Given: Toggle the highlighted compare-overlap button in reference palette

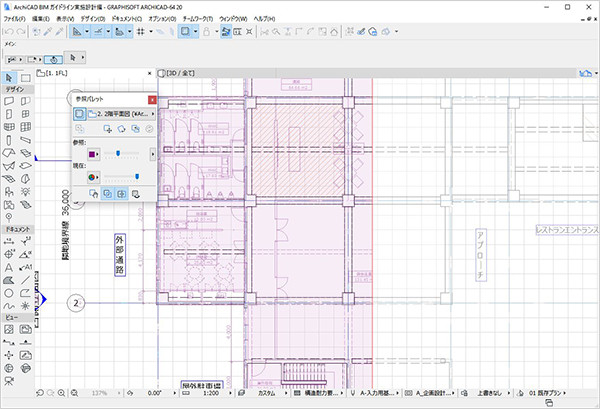Looking at the screenshot, I should 108,194.
